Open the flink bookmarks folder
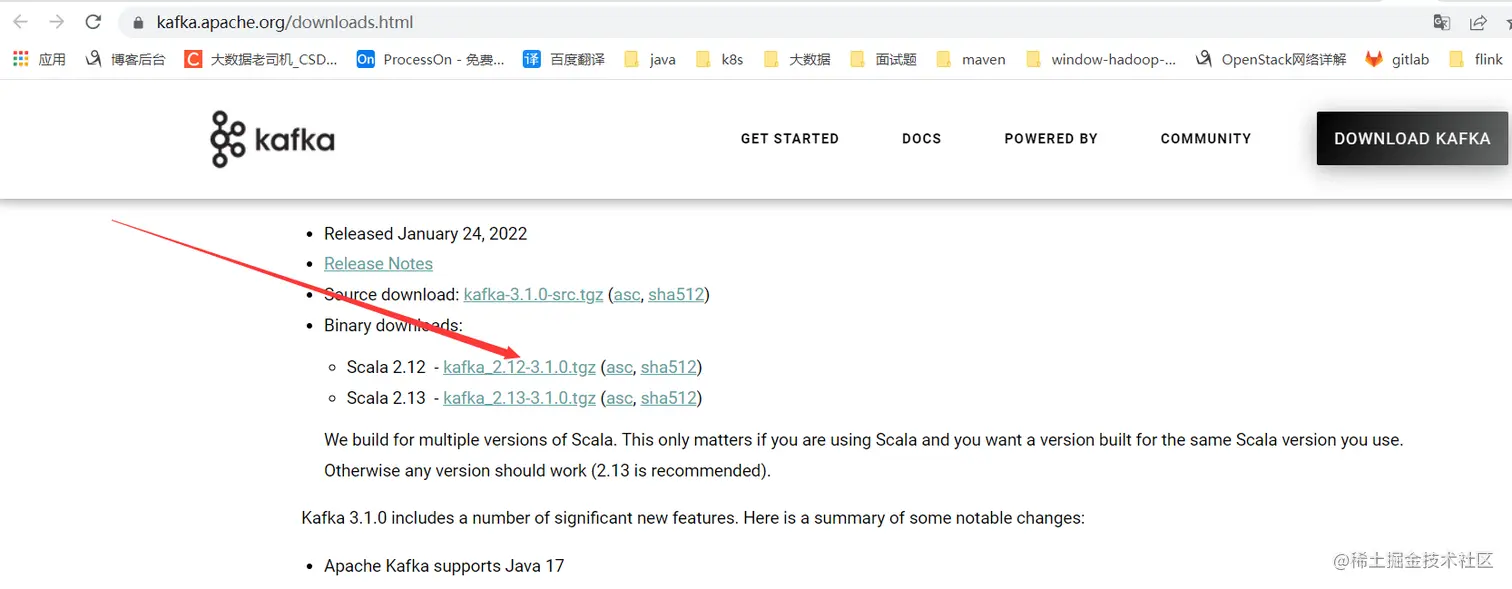Screen dimensions: 1512x589 [1475, 59]
